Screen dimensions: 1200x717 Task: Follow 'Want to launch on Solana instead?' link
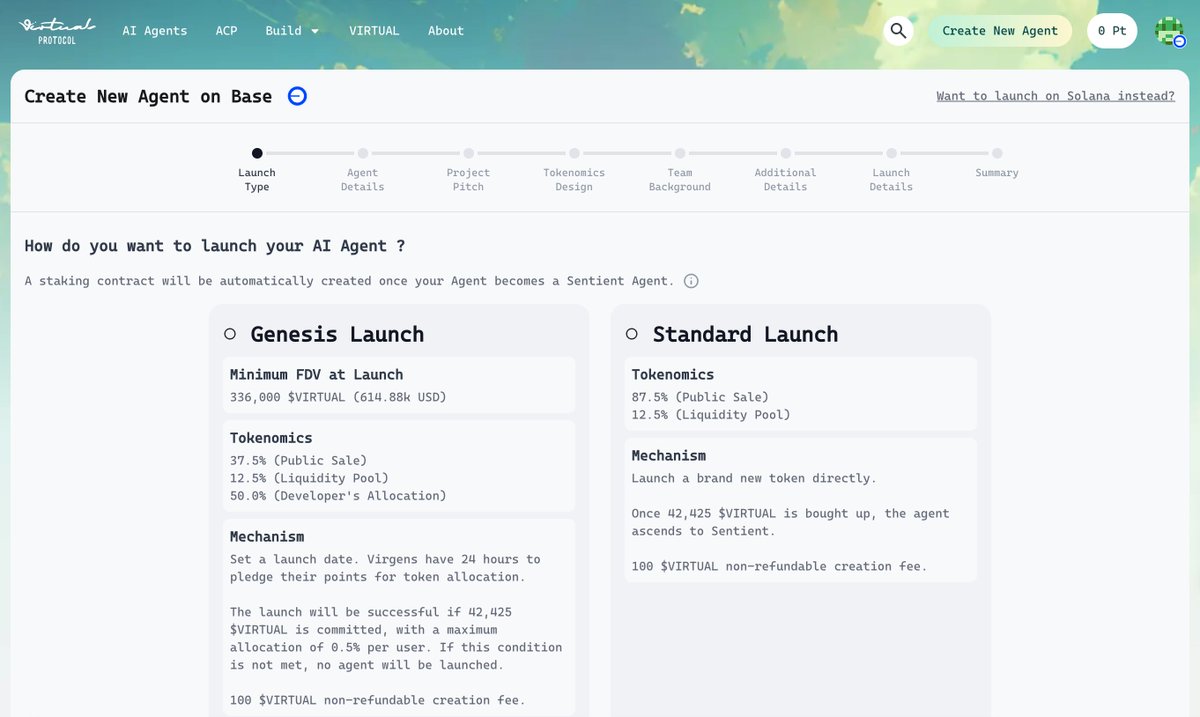point(1056,96)
